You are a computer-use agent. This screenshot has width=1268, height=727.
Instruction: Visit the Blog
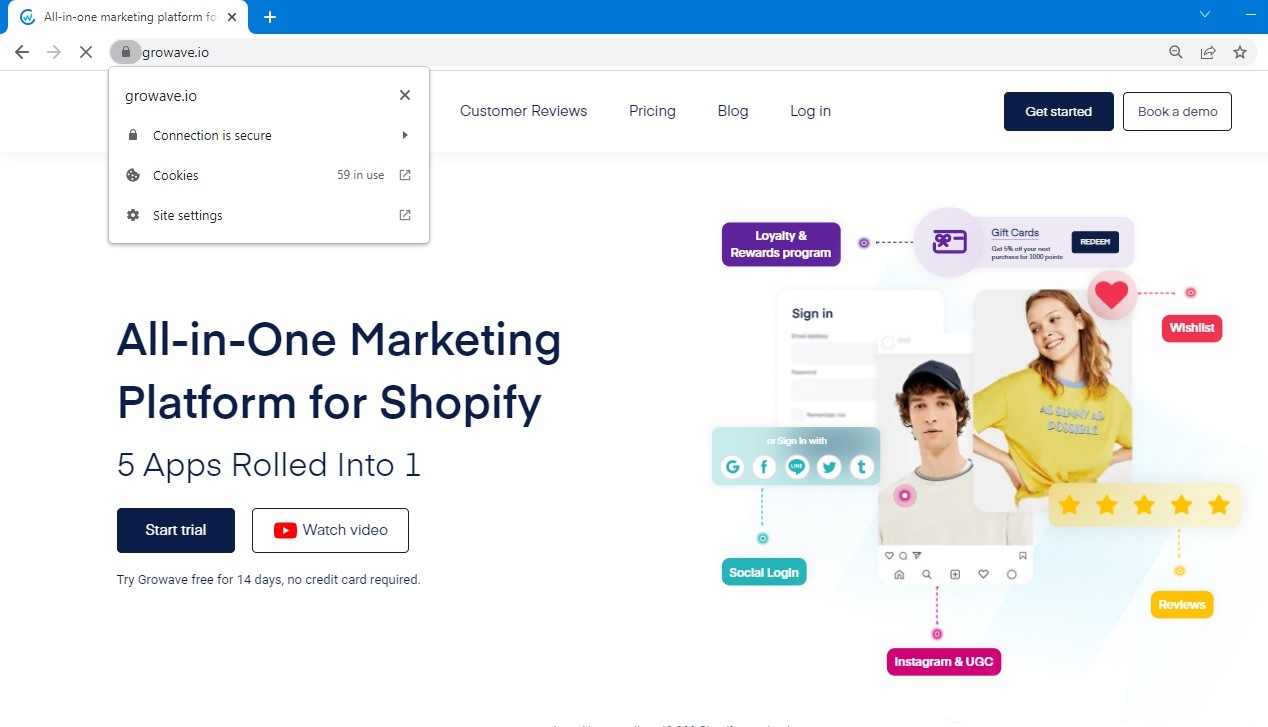pos(733,111)
